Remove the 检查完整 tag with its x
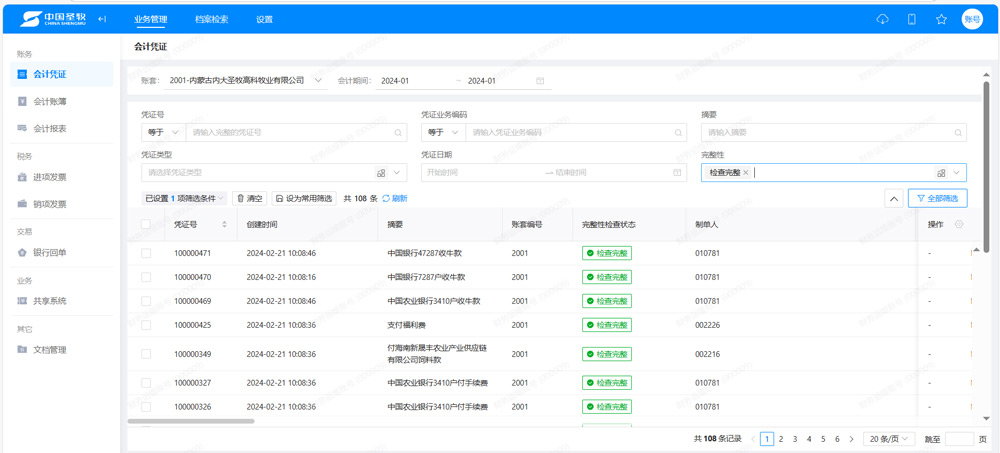The height and width of the screenshot is (453, 1000). tap(746, 172)
